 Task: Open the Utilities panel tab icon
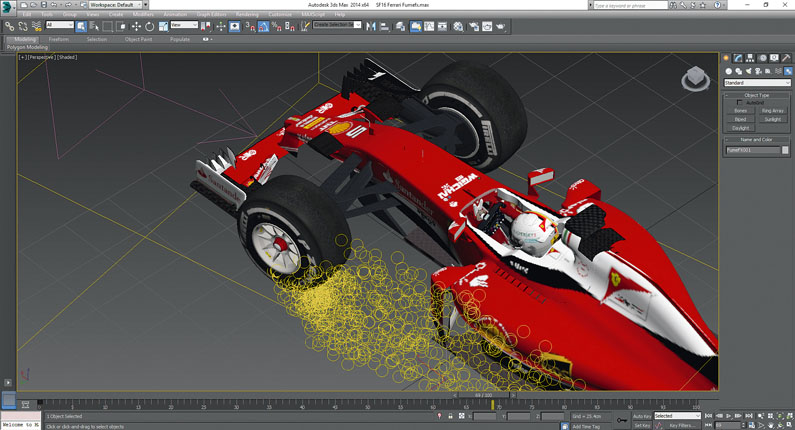point(786,58)
